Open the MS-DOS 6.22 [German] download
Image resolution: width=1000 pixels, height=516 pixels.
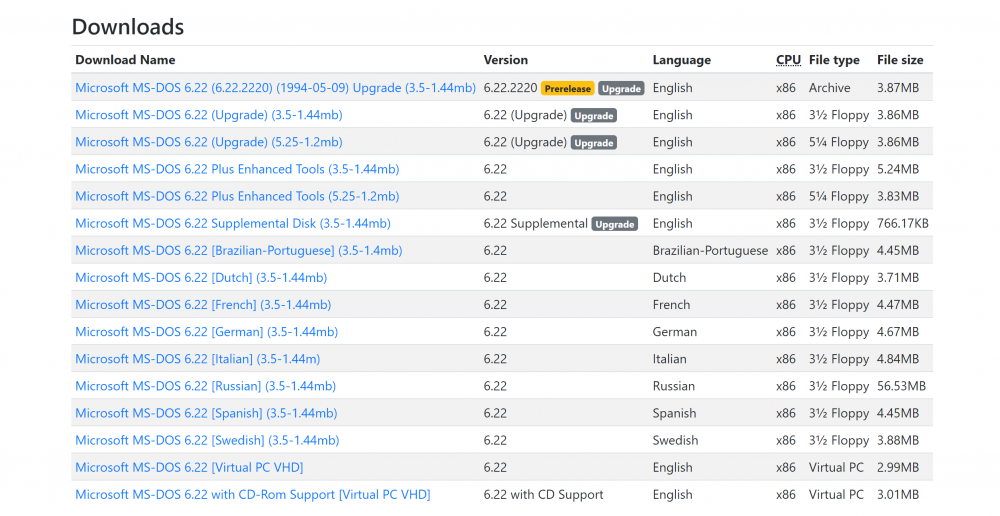(207, 332)
